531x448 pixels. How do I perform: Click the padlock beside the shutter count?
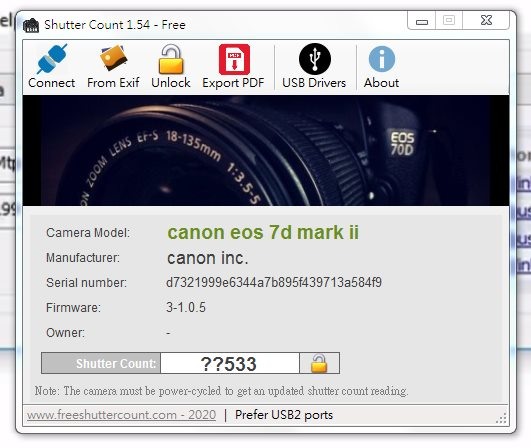click(x=319, y=363)
